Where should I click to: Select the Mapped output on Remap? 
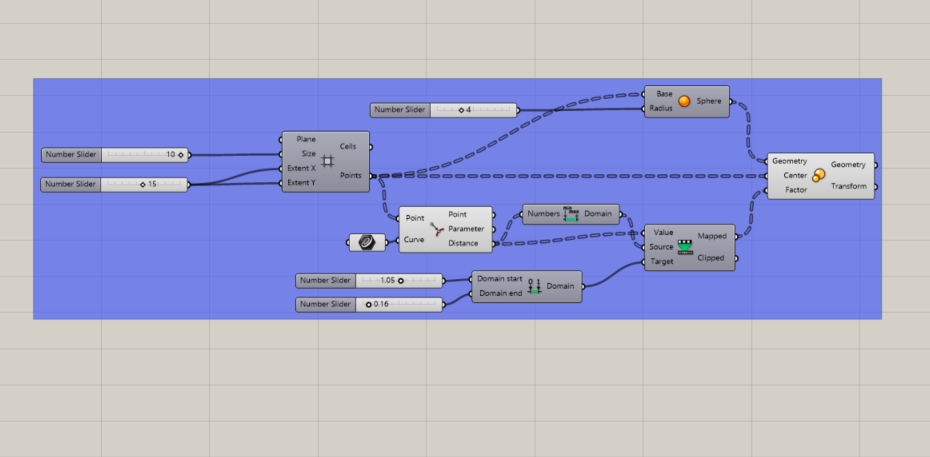[712, 236]
